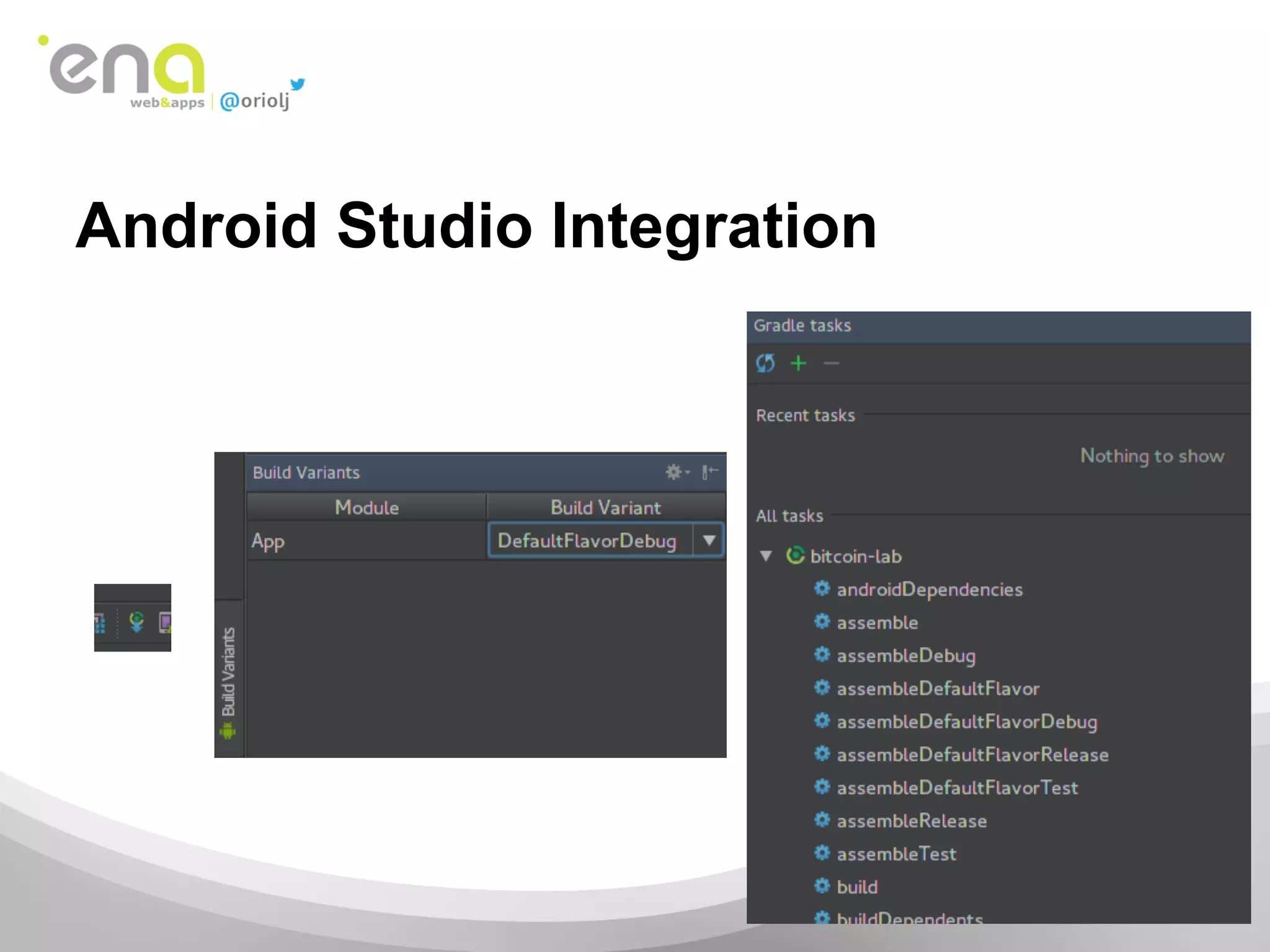Image resolution: width=1270 pixels, height=952 pixels.
Task: Select the assembleDefaultFlavor task
Action: [x=938, y=689]
